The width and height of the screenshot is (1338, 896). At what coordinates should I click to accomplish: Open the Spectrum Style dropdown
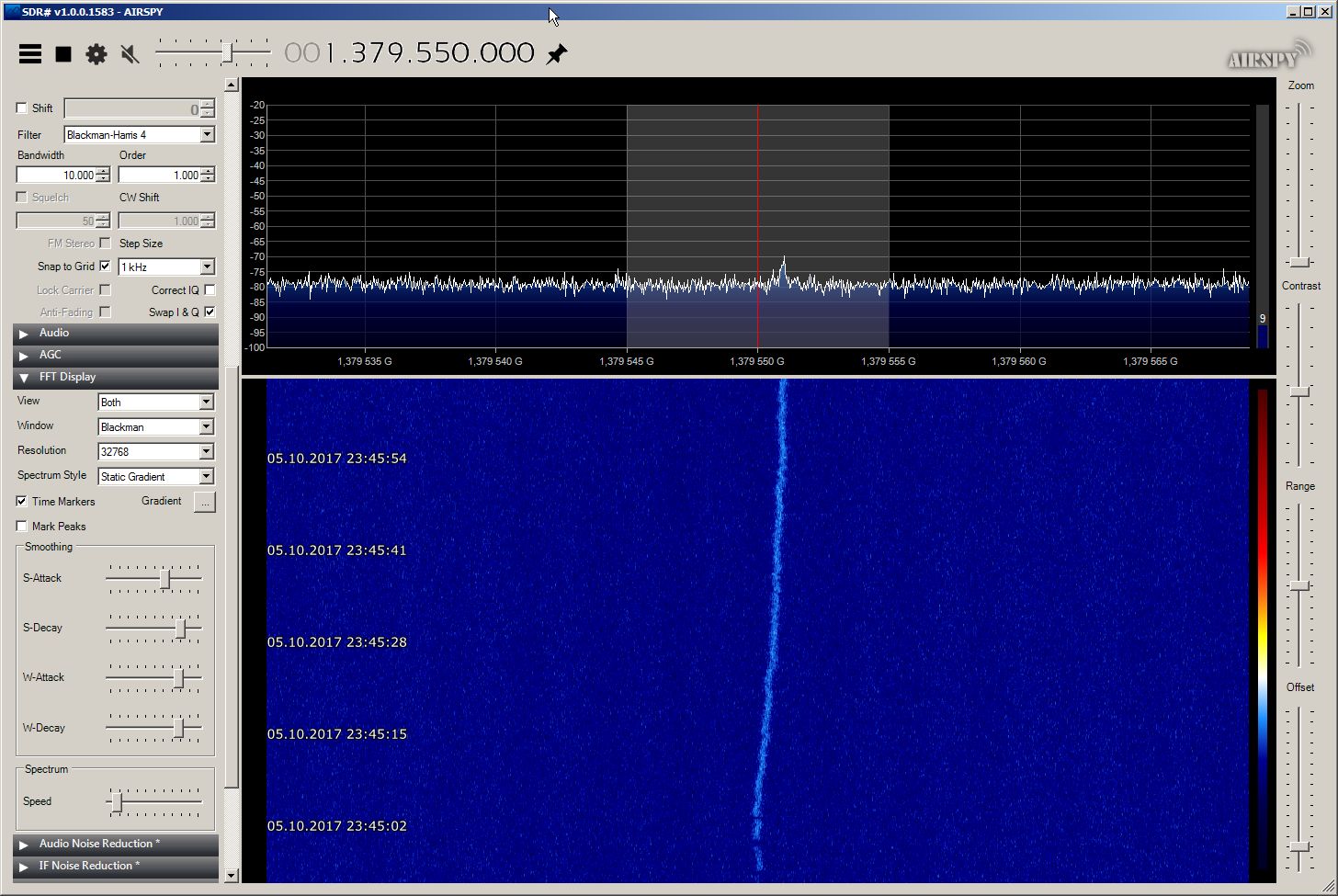(206, 476)
